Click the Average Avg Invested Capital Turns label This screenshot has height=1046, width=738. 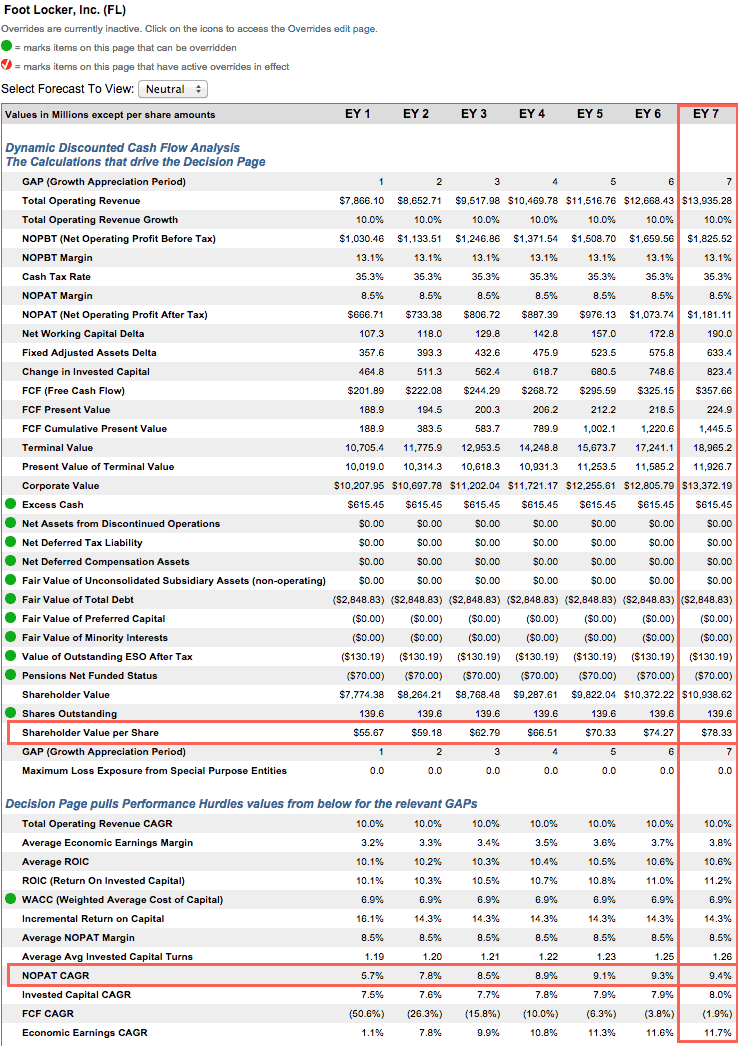[107, 957]
